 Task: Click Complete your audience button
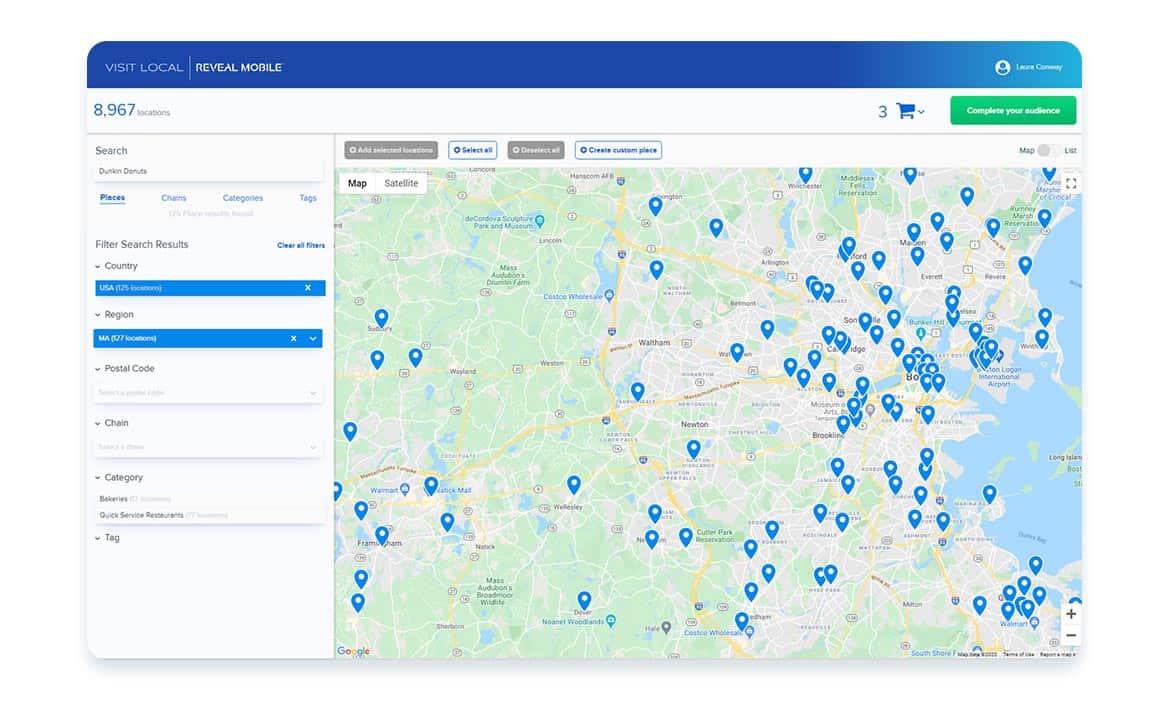[1013, 110]
